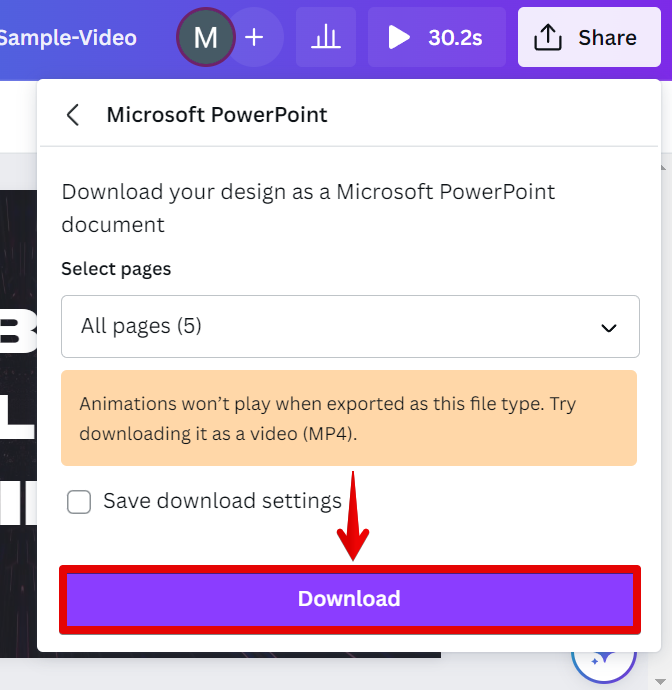
Task: Click scrollbar down arrow at bottom right
Action: pyautogui.click(x=660, y=682)
